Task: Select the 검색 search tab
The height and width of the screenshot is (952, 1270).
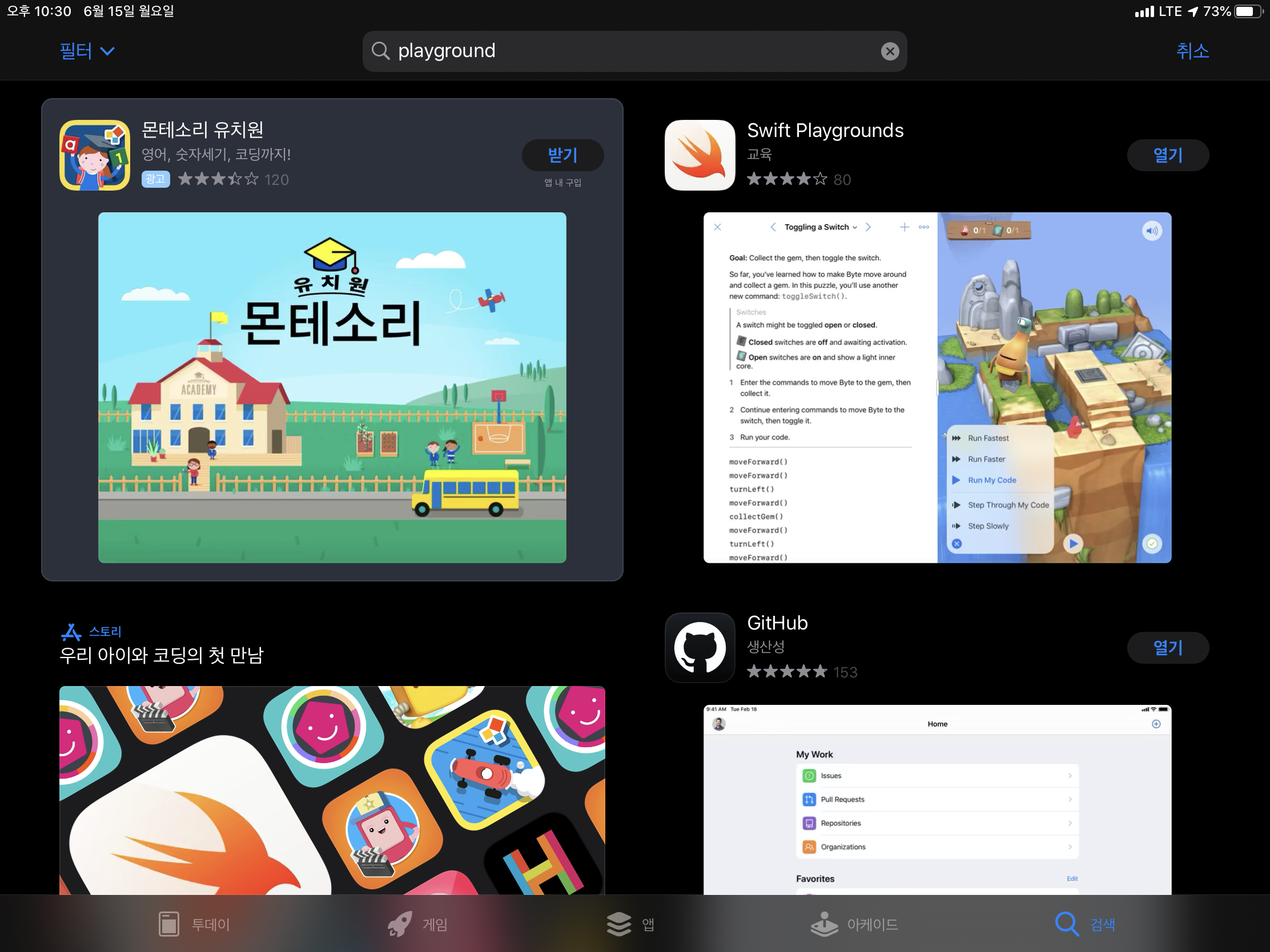Action: coord(1085,924)
